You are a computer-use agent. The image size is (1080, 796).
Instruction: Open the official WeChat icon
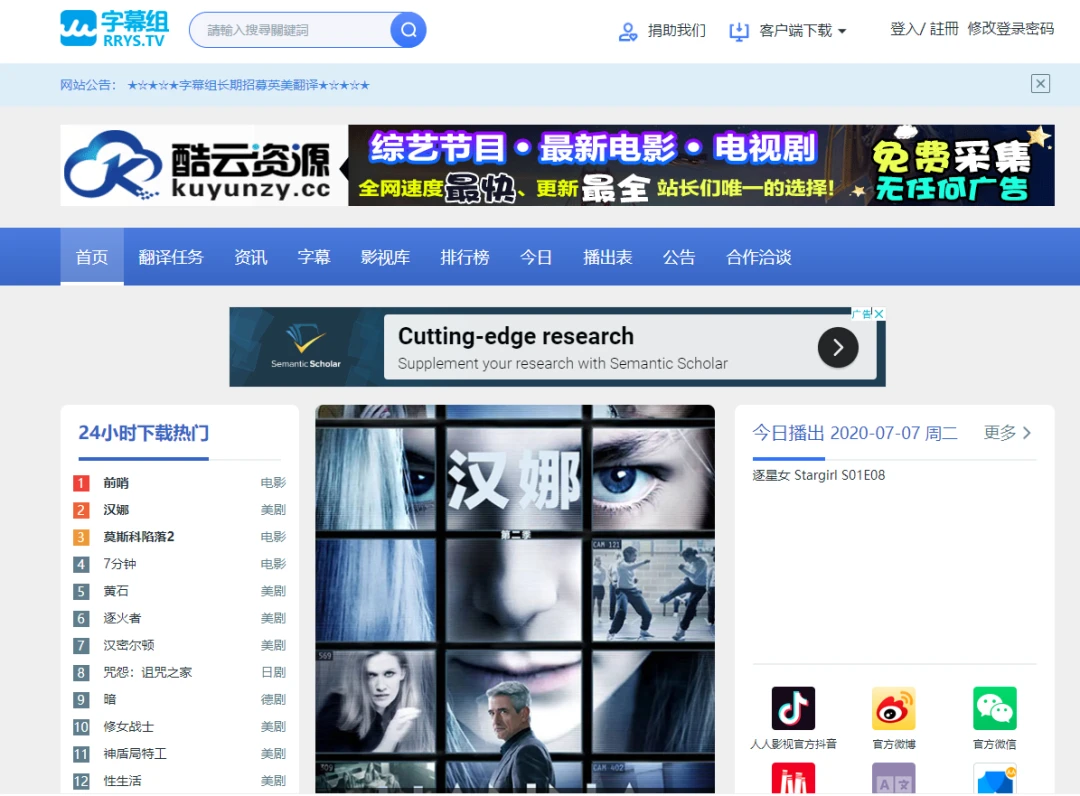995,708
